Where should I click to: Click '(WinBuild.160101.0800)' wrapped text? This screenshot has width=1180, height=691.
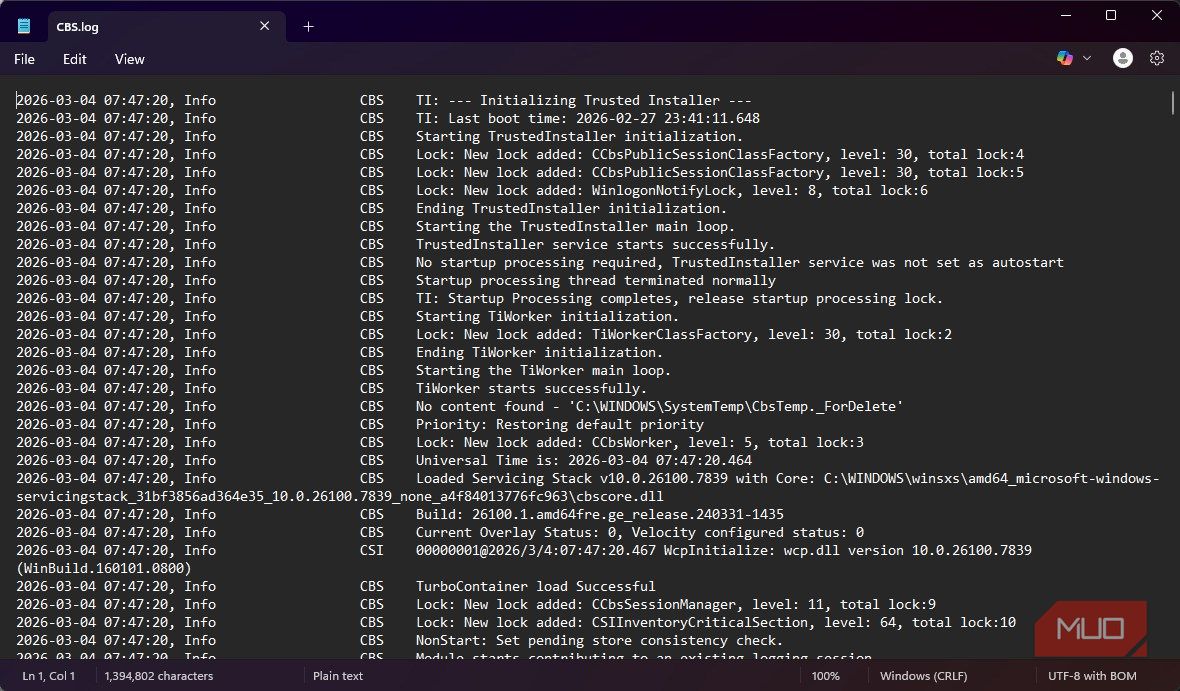pyautogui.click(x=104, y=570)
